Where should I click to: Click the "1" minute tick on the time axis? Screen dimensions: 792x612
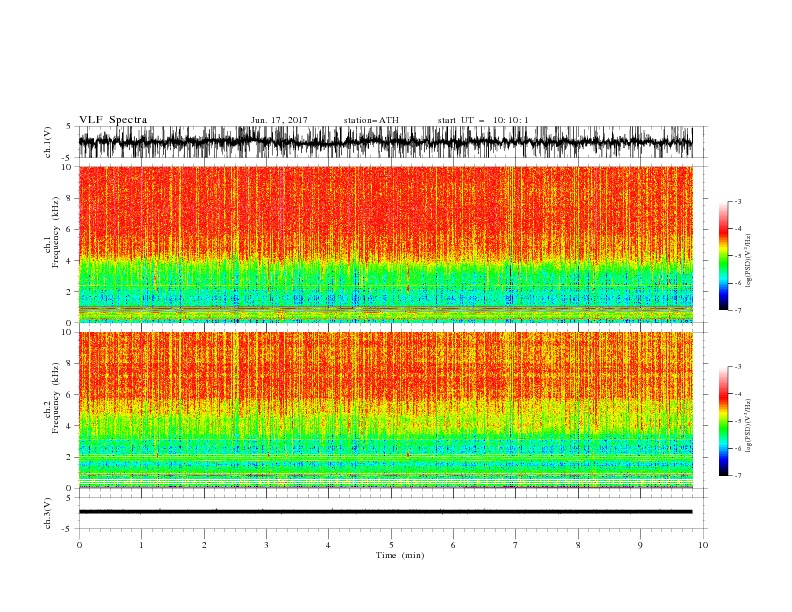(x=141, y=545)
